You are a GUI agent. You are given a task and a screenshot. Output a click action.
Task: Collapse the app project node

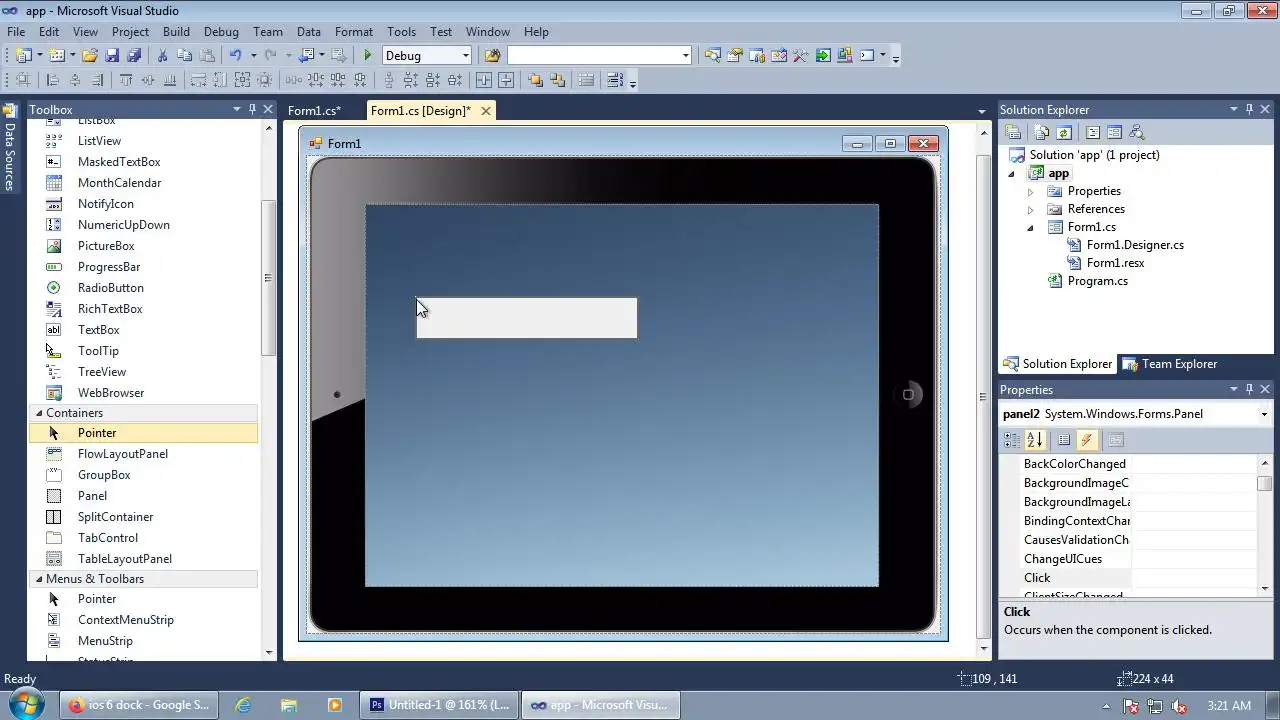pos(1012,173)
